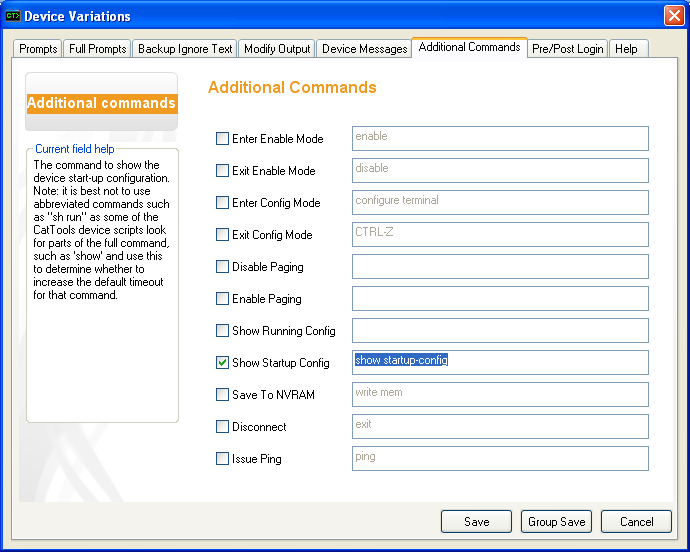Close the Device Variations window
Viewport: 690px width, 552px height.
pyautogui.click(x=674, y=16)
